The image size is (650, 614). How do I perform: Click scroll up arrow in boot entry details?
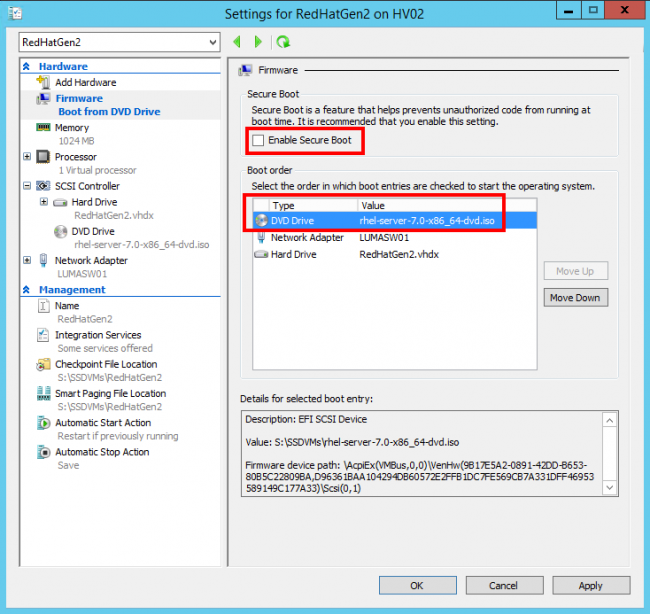point(610,420)
